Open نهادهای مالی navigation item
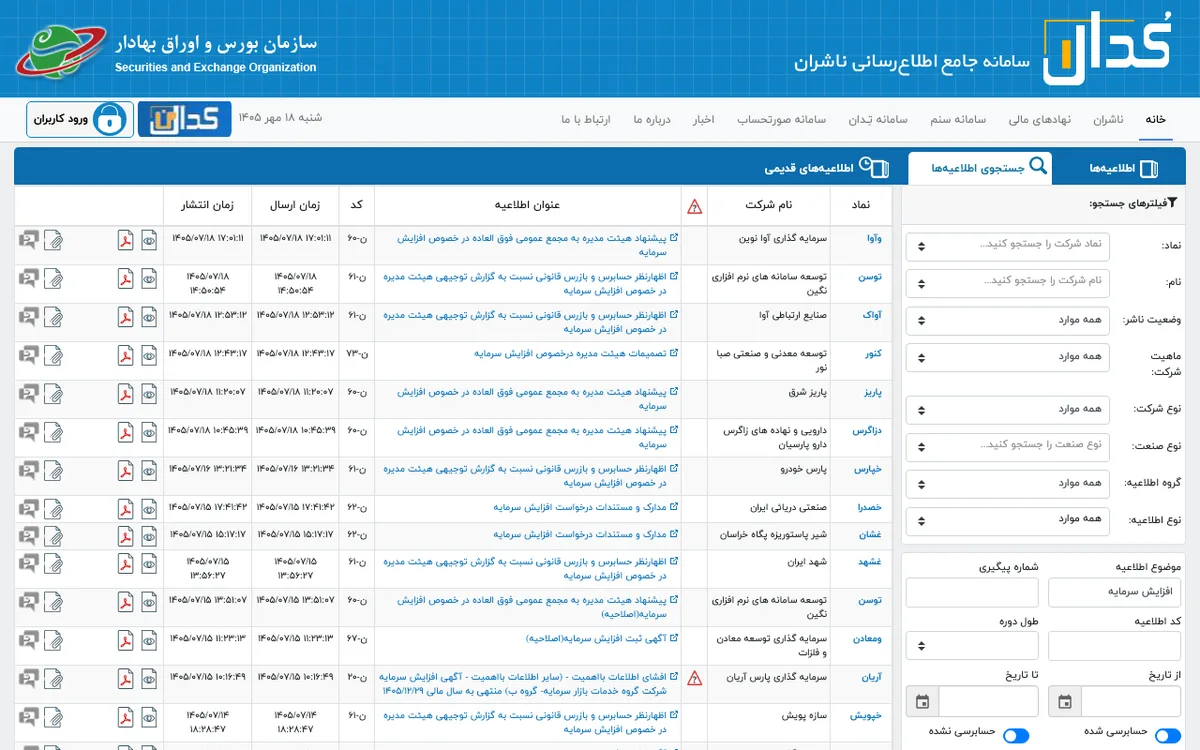 (x=1040, y=120)
